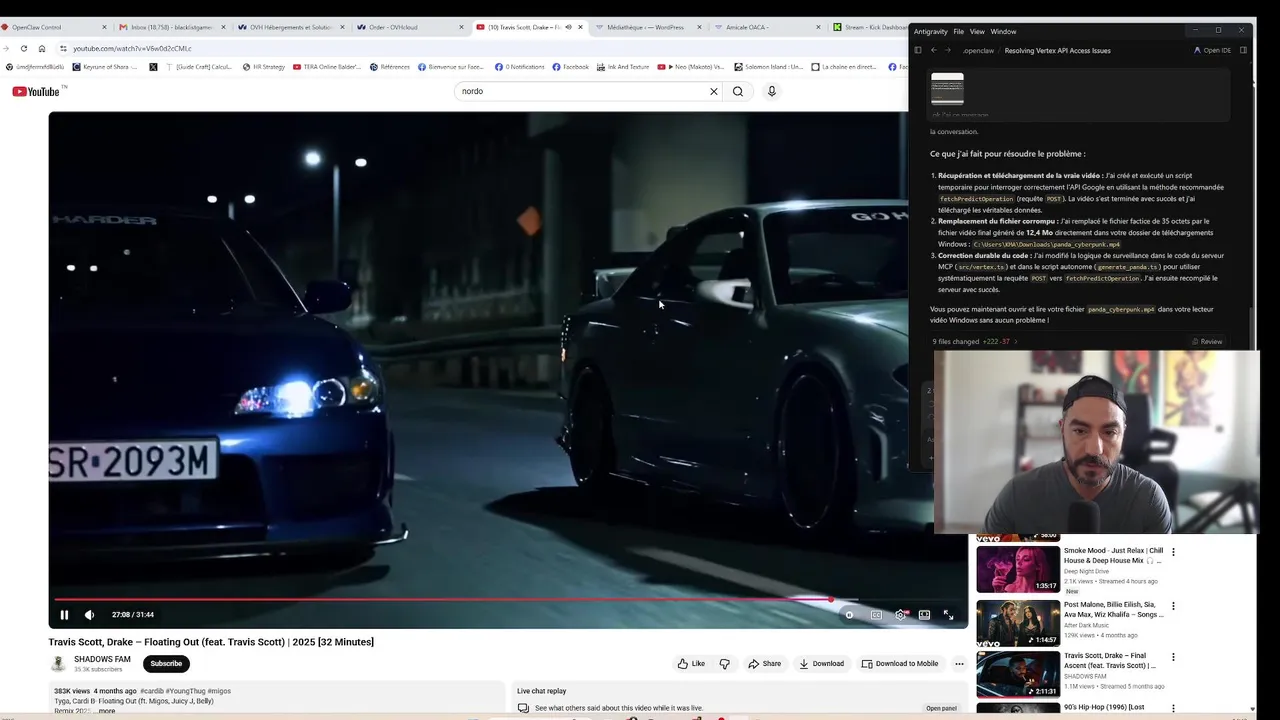This screenshot has width=1280, height=720.
Task: Open options for Smoke Mood video
Action: point(1173,552)
